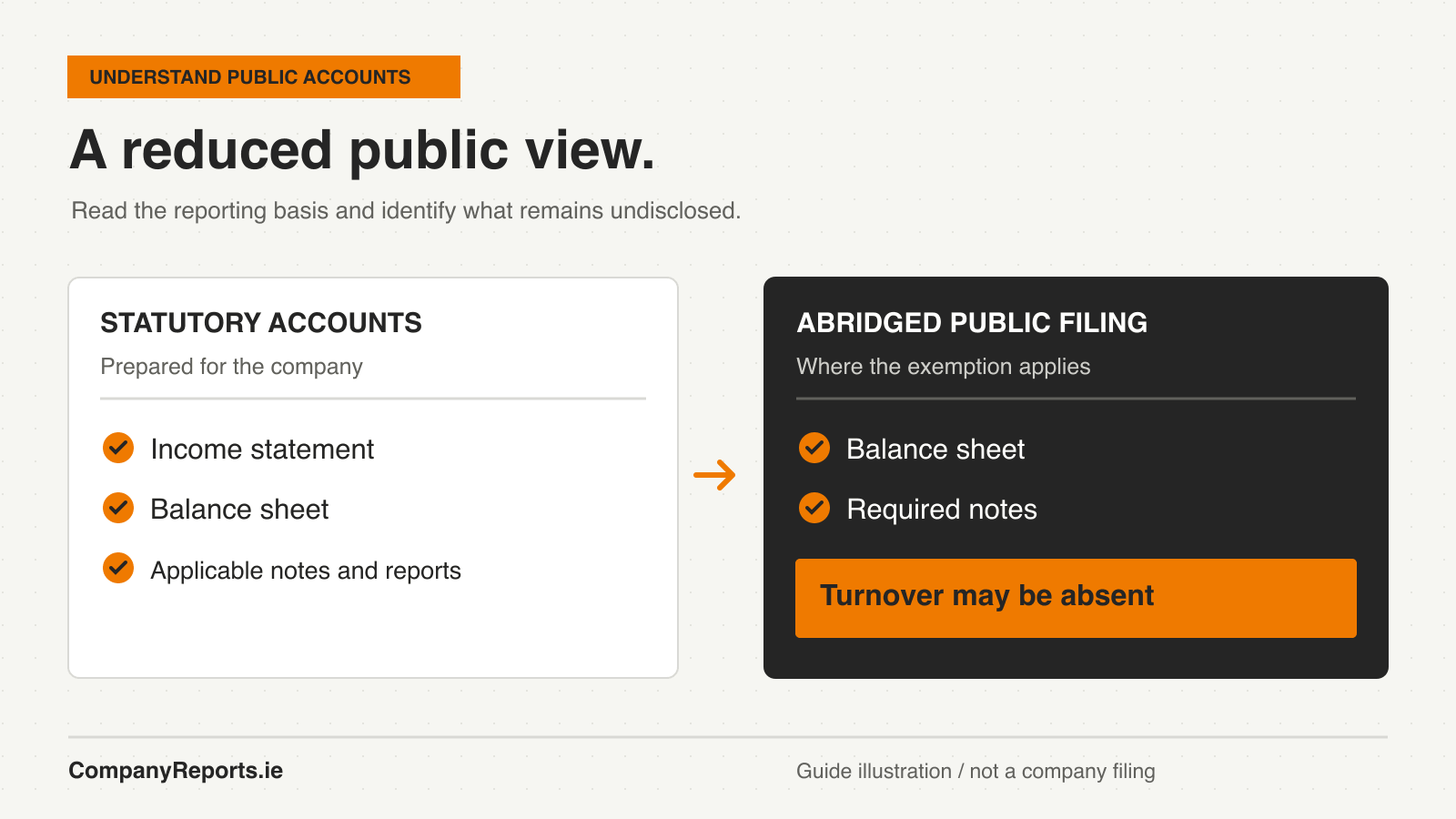This screenshot has height=819, width=1456.
Task: Click the check icon beside Income statement
Action: pyautogui.click(x=118, y=448)
